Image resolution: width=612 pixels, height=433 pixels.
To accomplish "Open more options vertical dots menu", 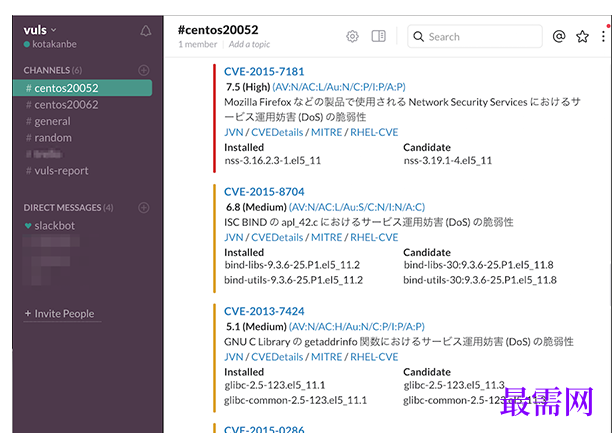I will click(603, 36).
